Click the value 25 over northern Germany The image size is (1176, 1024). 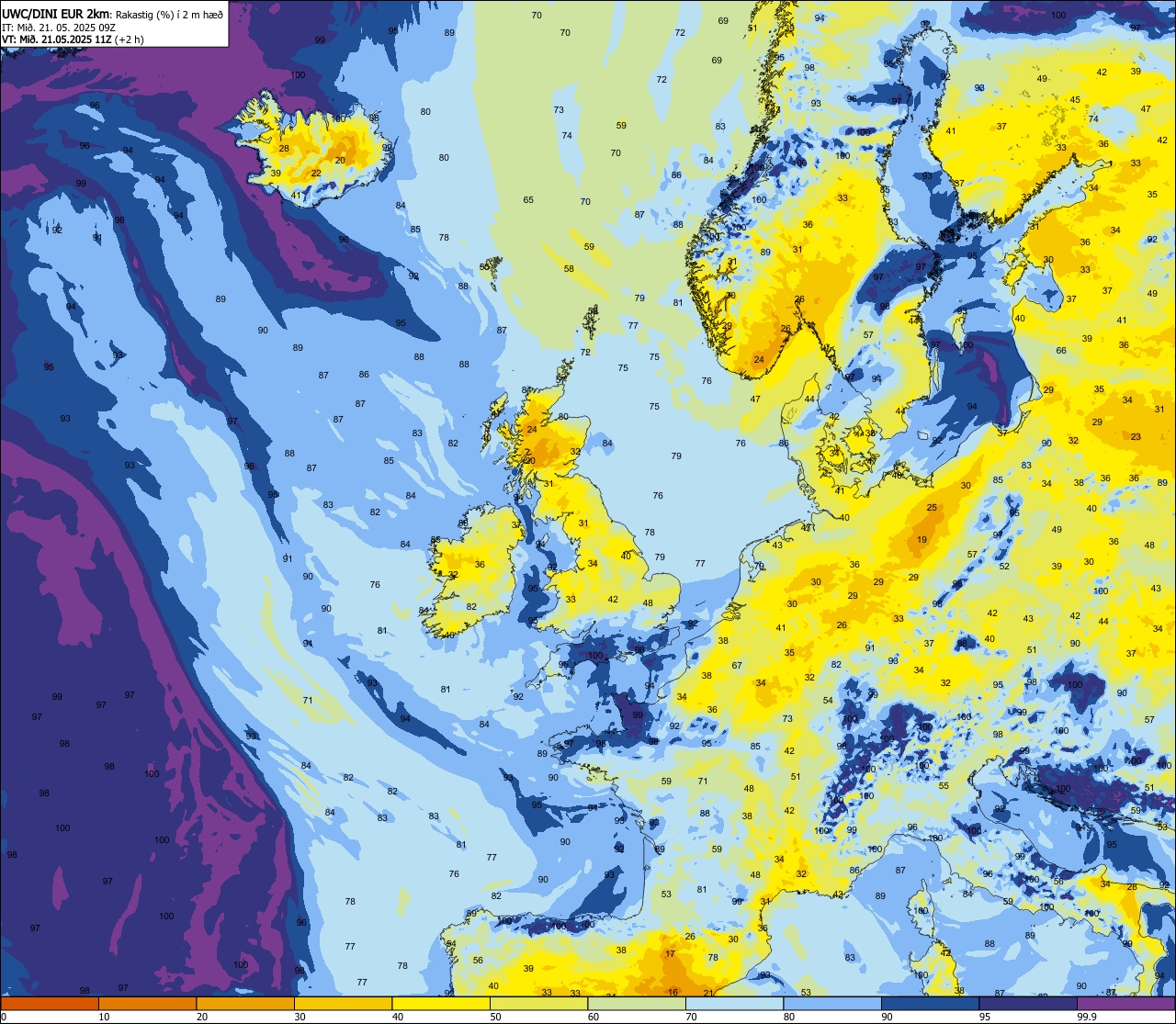pyautogui.click(x=932, y=508)
